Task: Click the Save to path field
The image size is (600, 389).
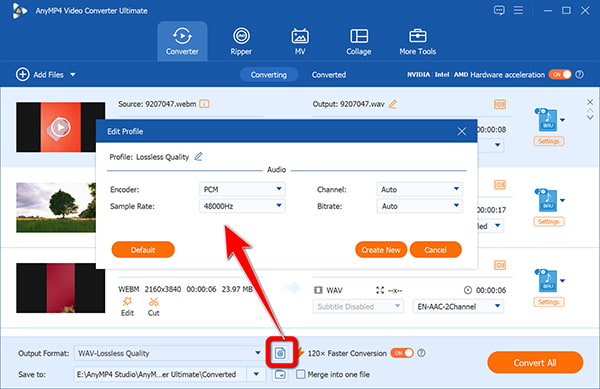Action: pyautogui.click(x=160, y=374)
